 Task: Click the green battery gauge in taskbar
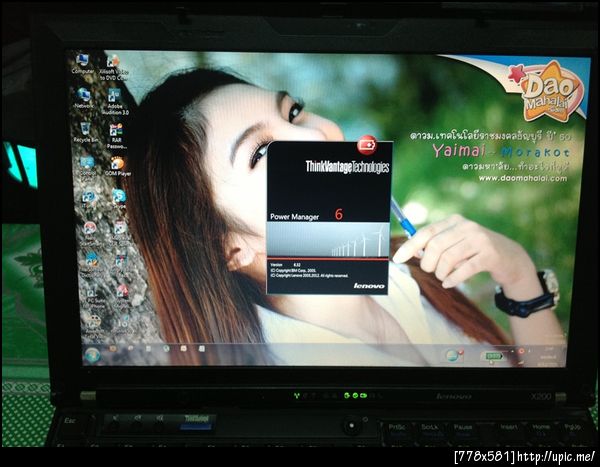point(493,356)
